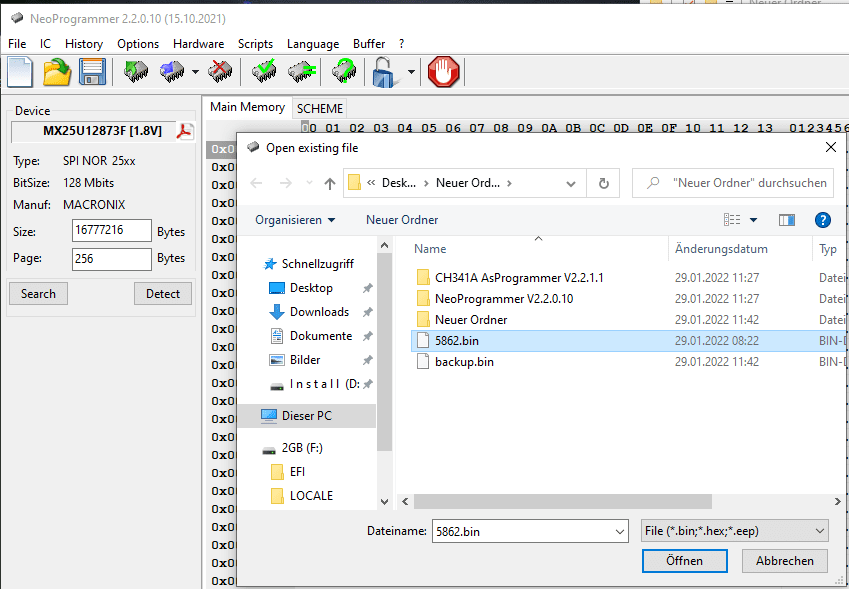Open the question mark help menu

(401, 44)
